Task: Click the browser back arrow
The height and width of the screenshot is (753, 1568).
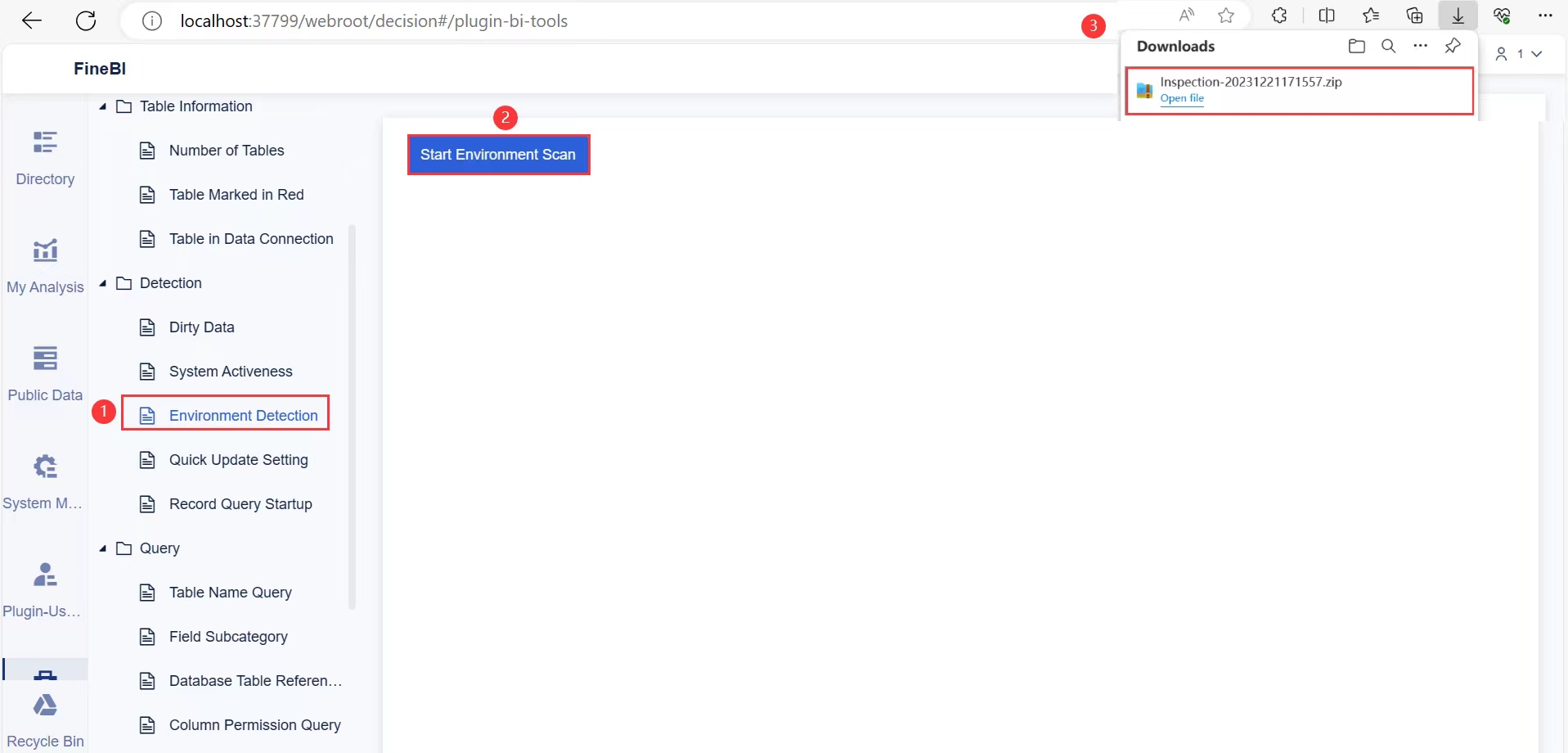Action: coord(32,20)
